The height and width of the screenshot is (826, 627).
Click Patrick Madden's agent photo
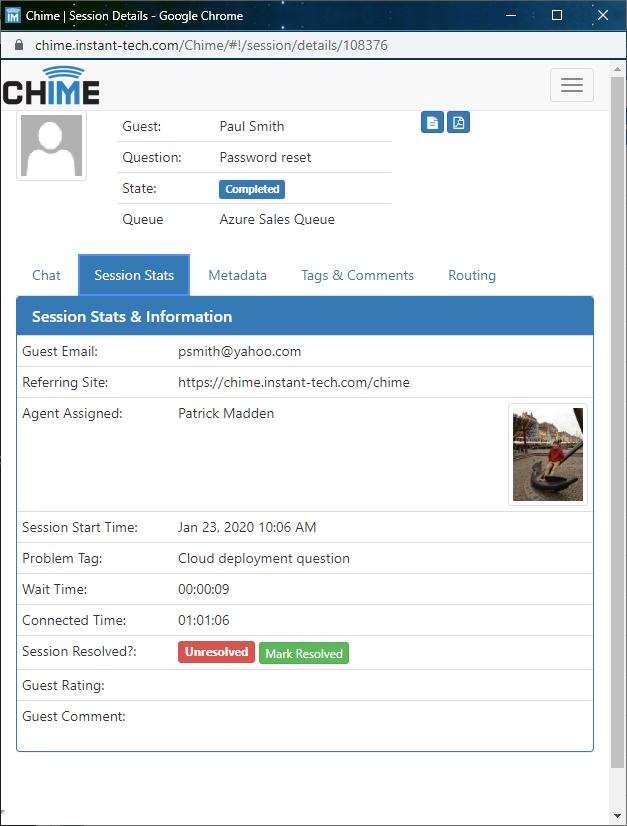[x=547, y=455]
